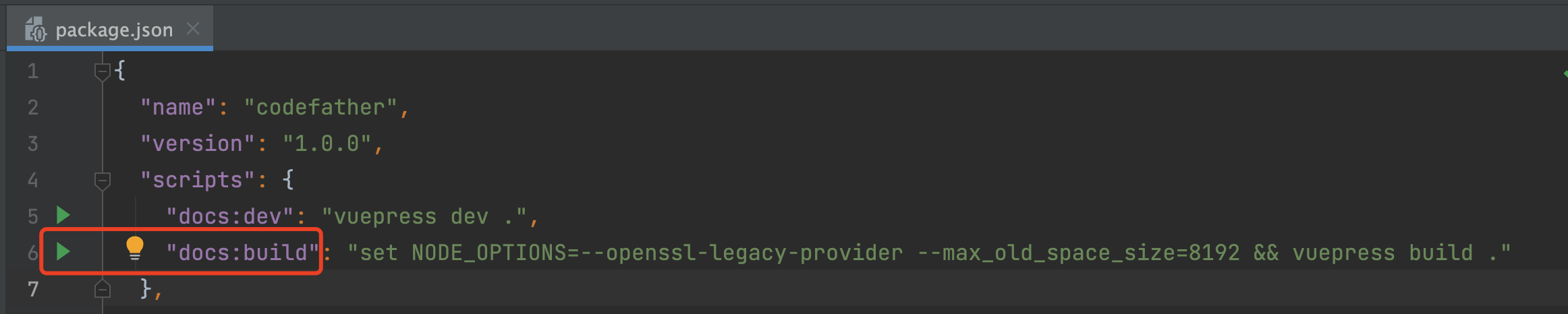This screenshot has width=1568, height=314.
Task: Click the "docs:dev" script key
Action: pyautogui.click(x=229, y=216)
